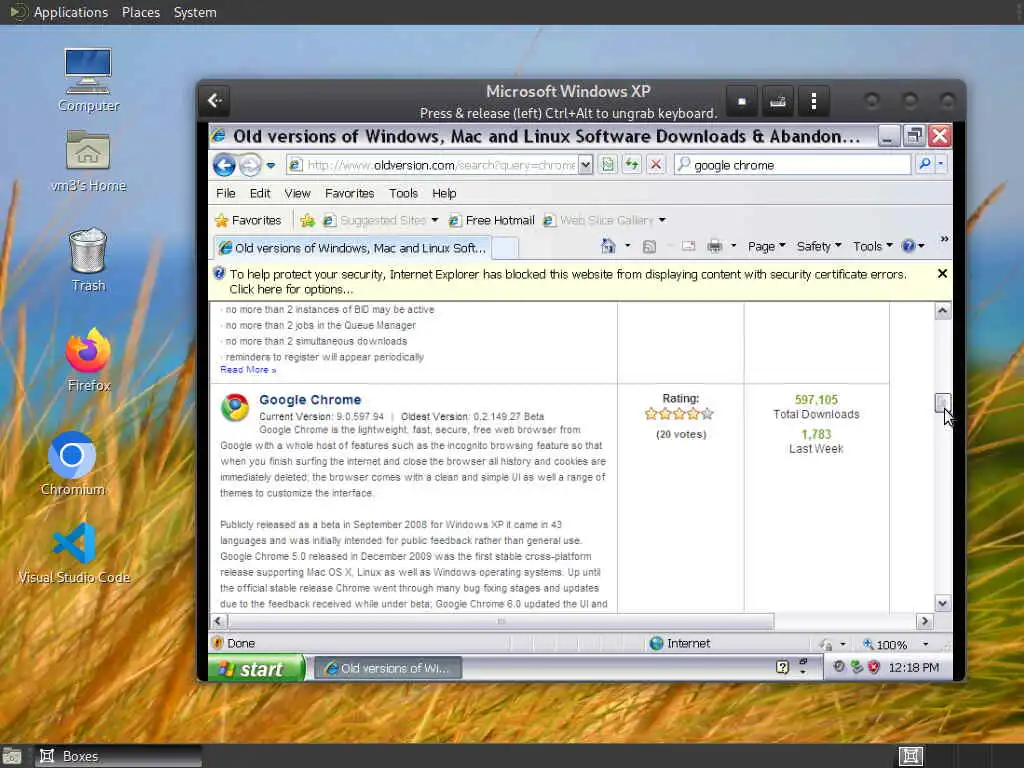Click the 'google chrome' search box

(792, 165)
